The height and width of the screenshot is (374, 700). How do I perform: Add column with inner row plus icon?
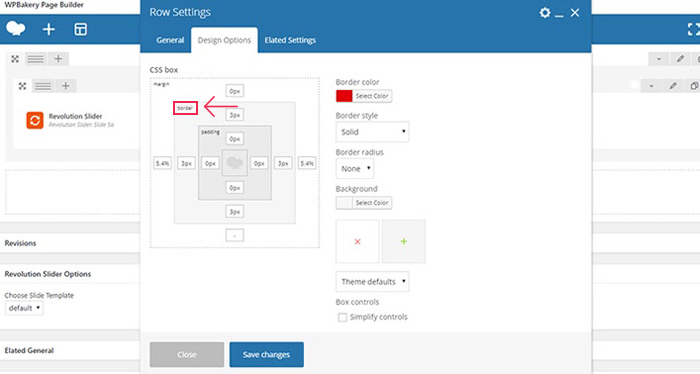coord(66,86)
